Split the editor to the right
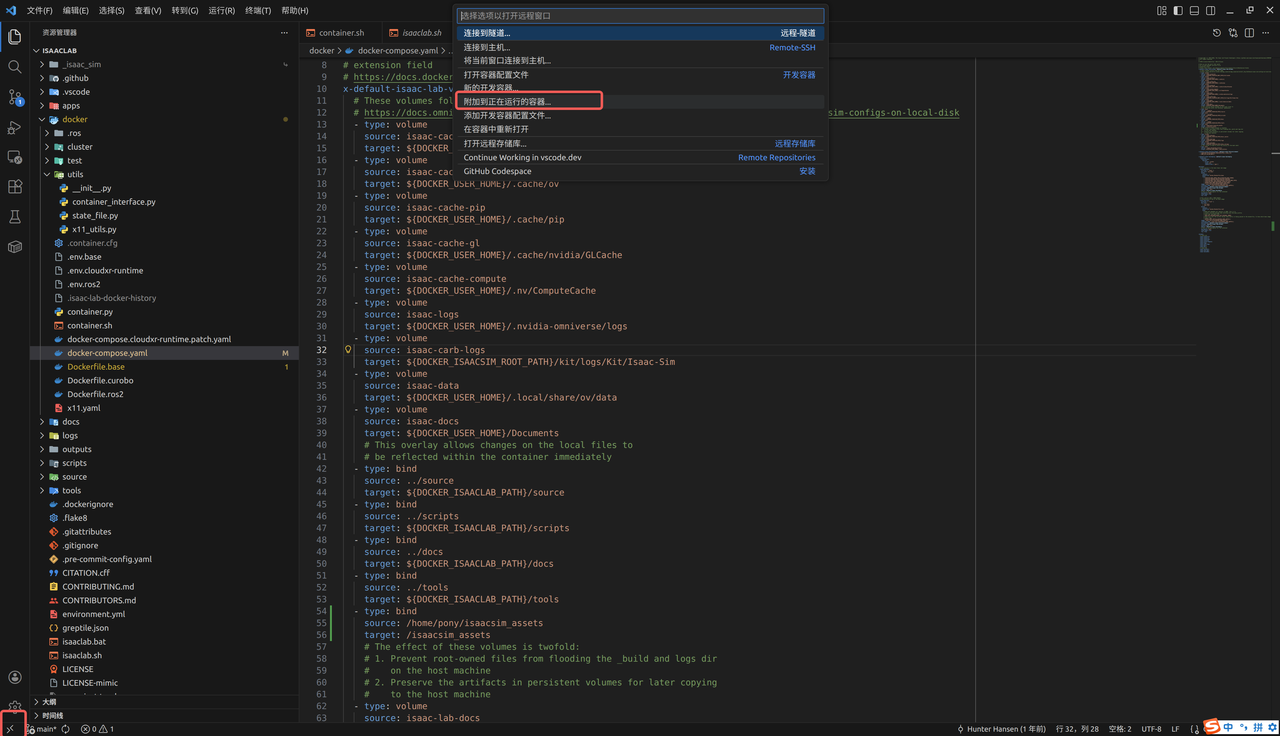The width and height of the screenshot is (1280, 736). (1249, 33)
